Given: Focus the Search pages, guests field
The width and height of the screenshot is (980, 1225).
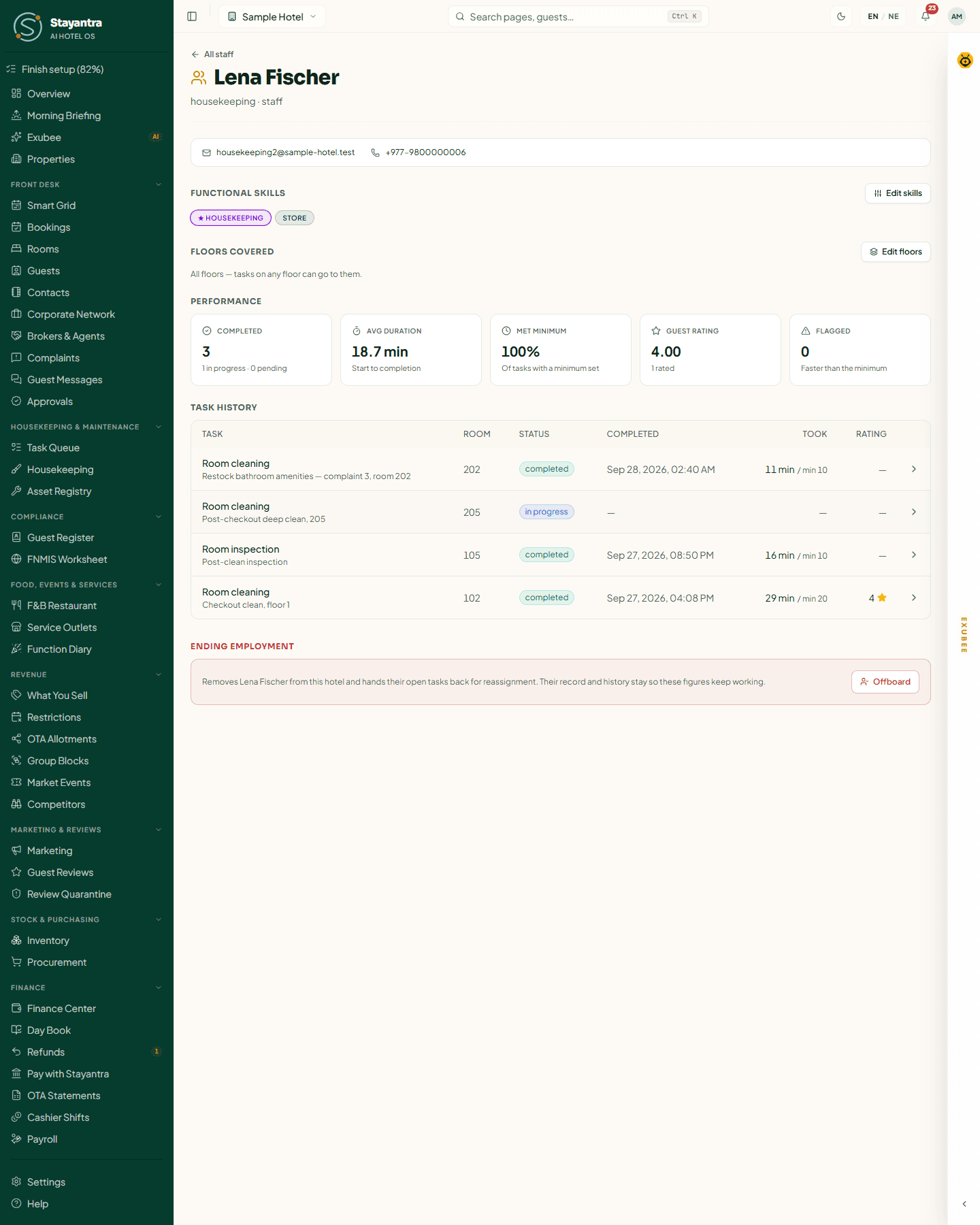Looking at the screenshot, I should [x=578, y=16].
